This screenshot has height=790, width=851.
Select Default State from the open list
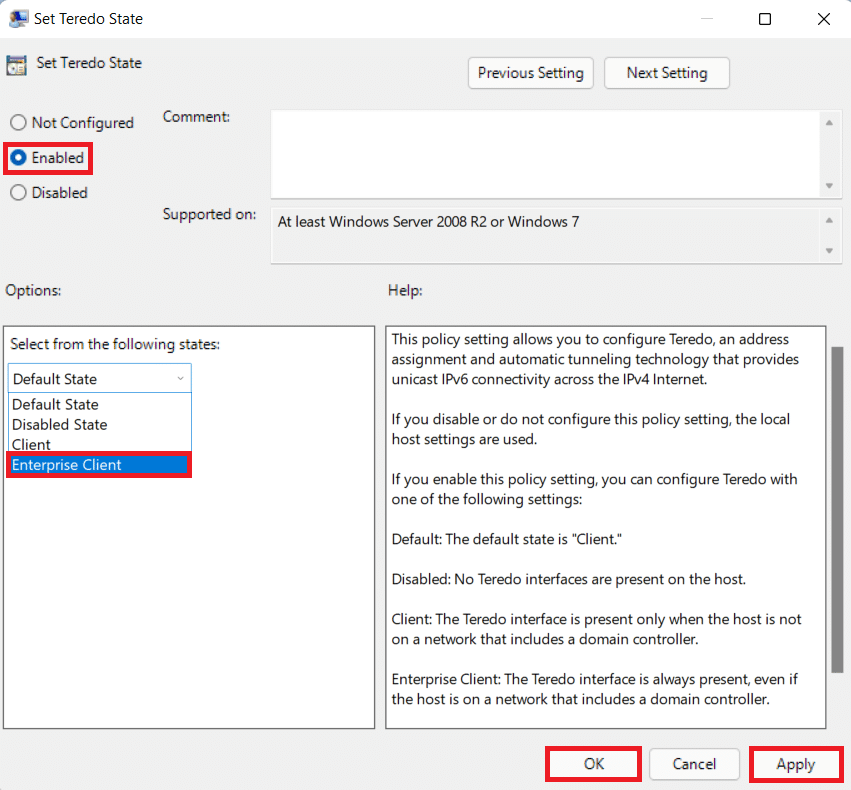click(x=56, y=405)
